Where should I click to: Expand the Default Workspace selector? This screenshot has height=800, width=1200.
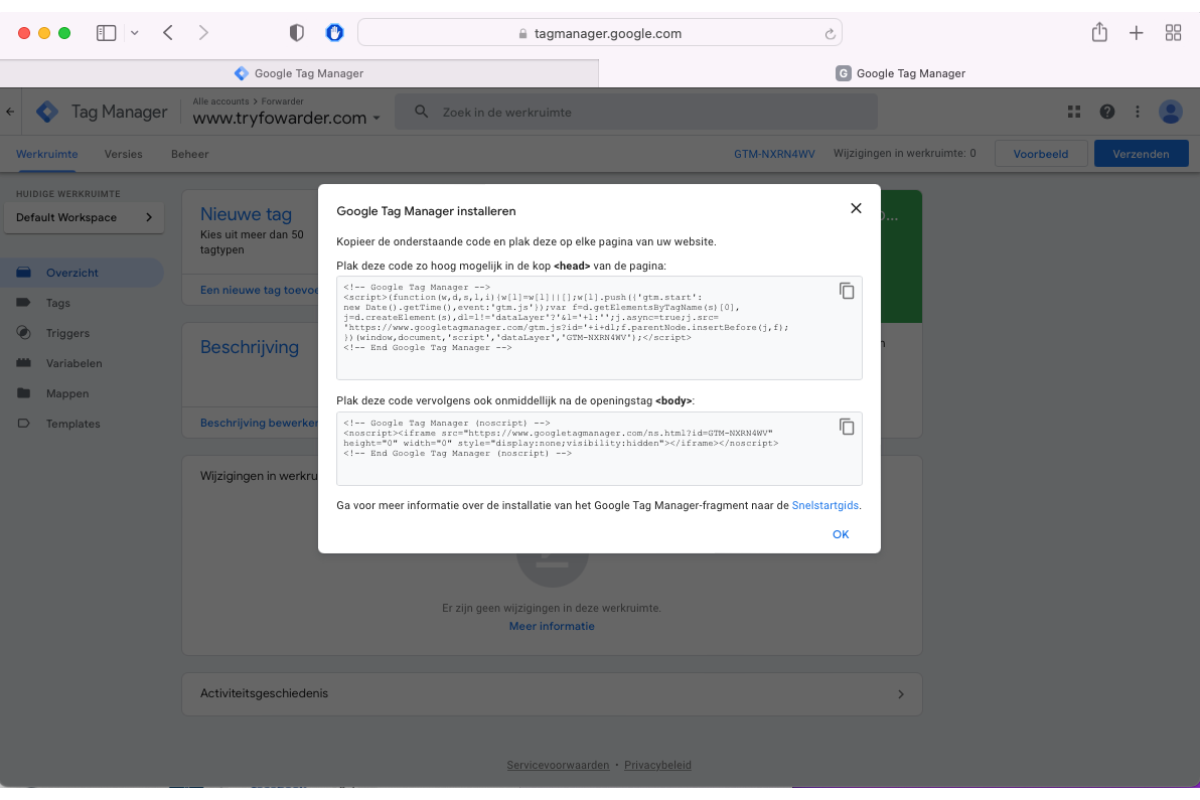click(x=84, y=217)
